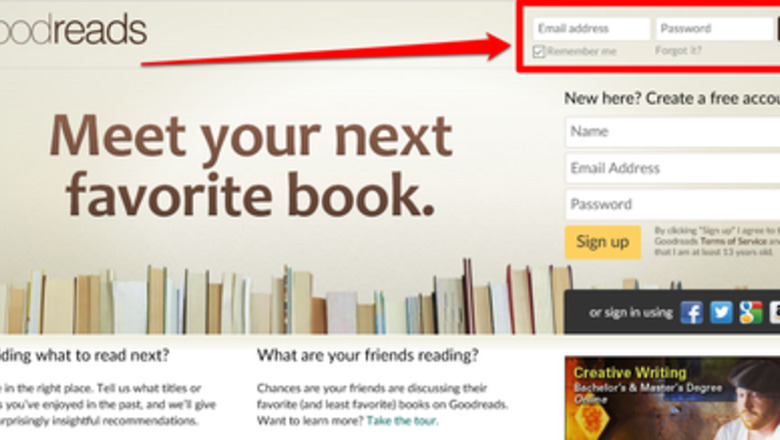Select the Name field in signup form

tap(673, 132)
